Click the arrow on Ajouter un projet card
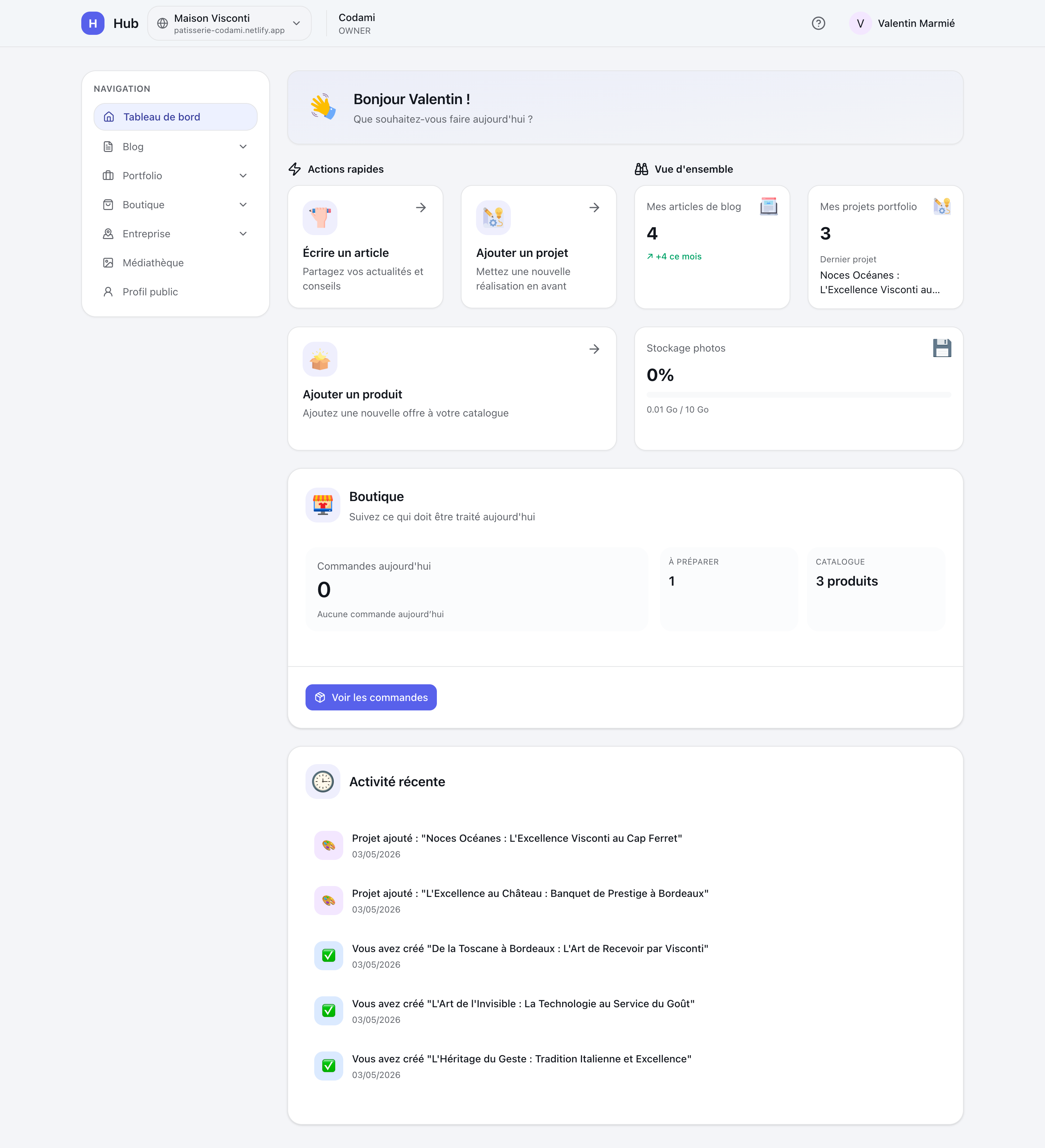1045x1148 pixels. (x=594, y=208)
